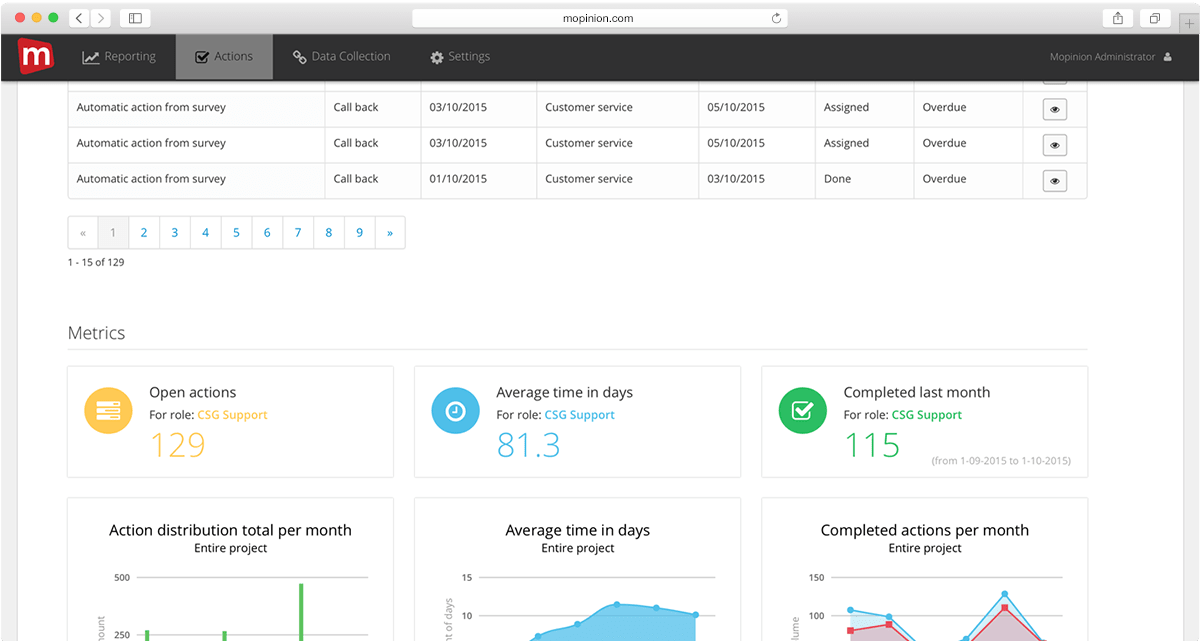Image resolution: width=1200 pixels, height=641 pixels.
Task: View the action with status Done
Action: (1055, 181)
